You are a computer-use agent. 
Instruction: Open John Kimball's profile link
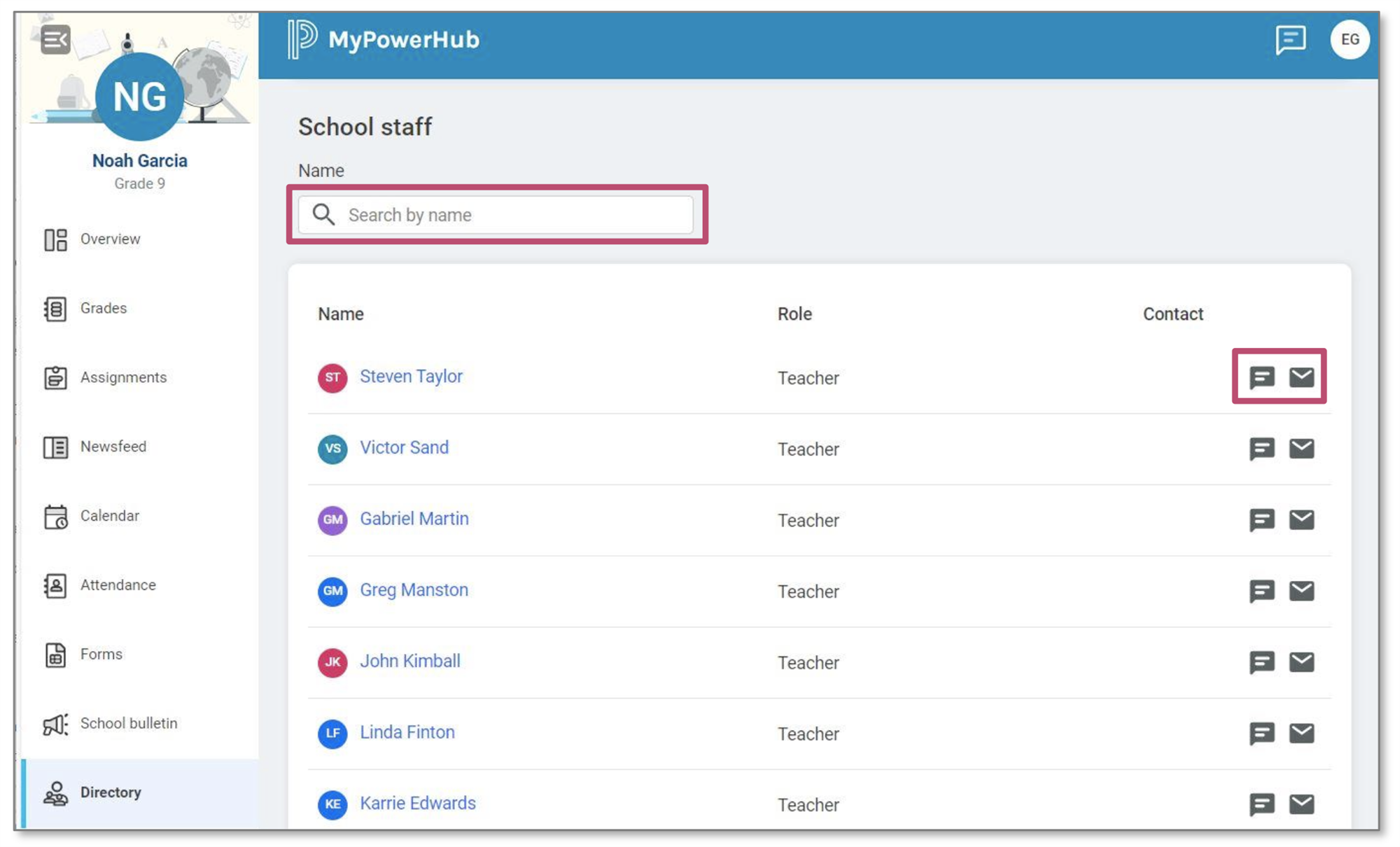pos(409,661)
